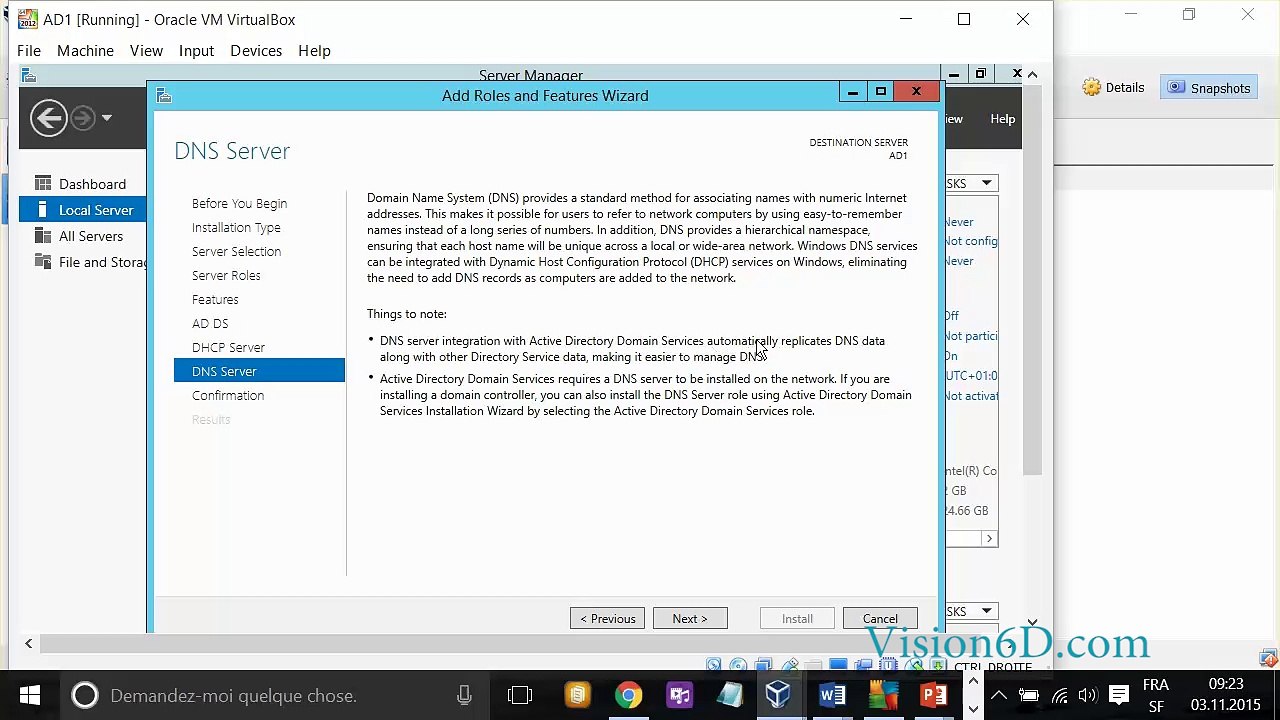Click the taskbar overflow up arrow
Viewport: 1280px width, 720px height.
coord(973,682)
